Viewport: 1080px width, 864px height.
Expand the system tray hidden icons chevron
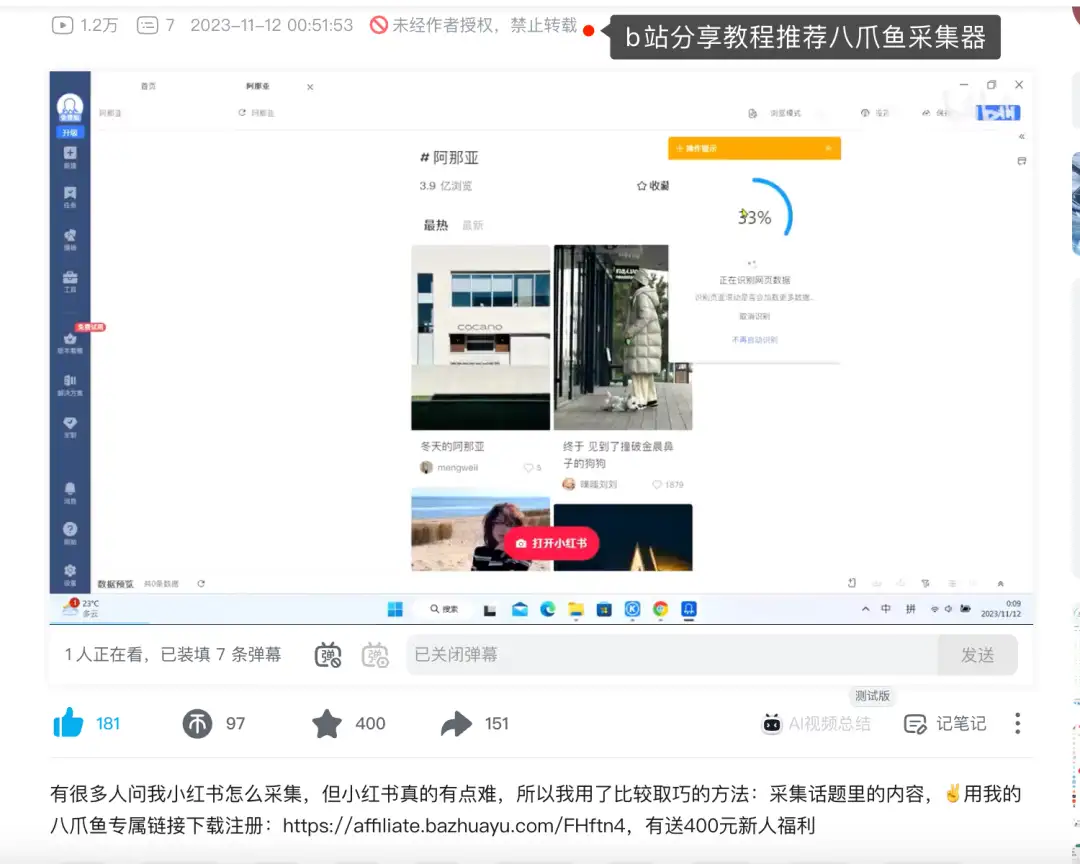(x=865, y=609)
